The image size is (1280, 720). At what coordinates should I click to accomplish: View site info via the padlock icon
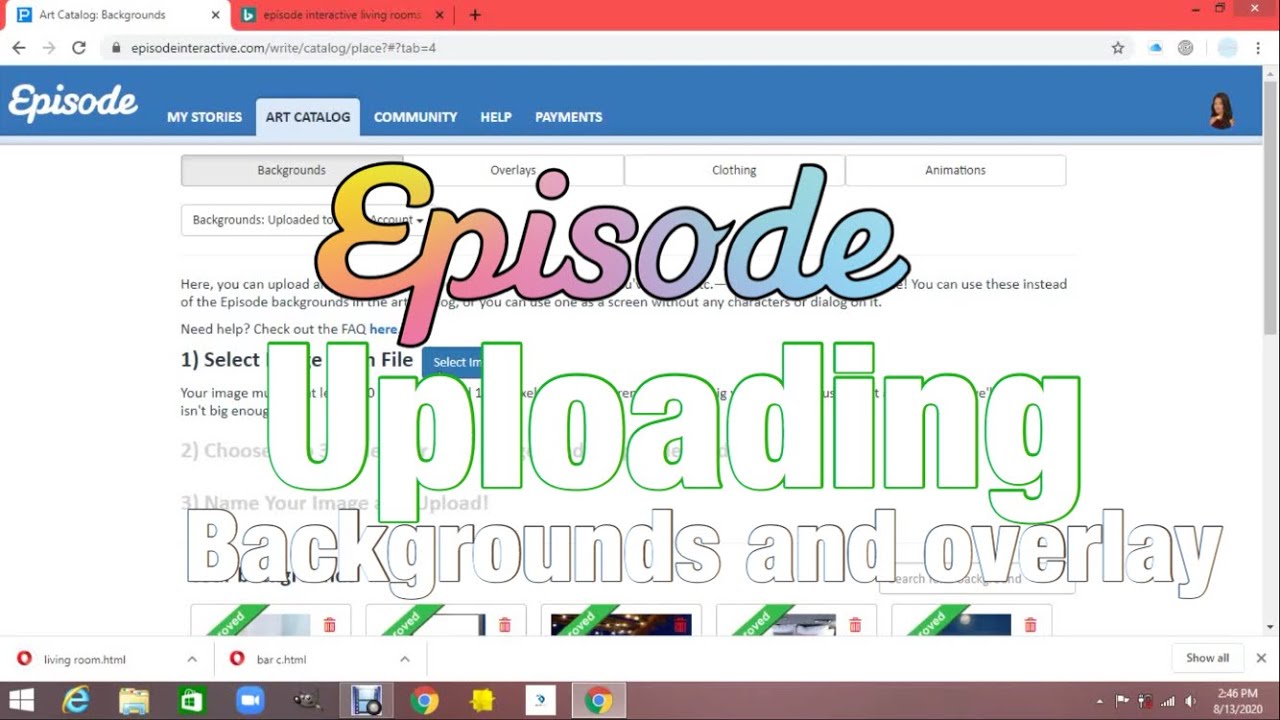pos(117,47)
